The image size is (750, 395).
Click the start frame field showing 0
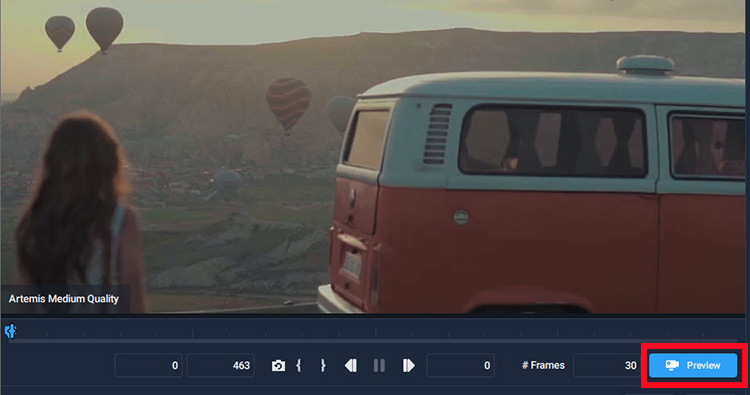pos(148,365)
